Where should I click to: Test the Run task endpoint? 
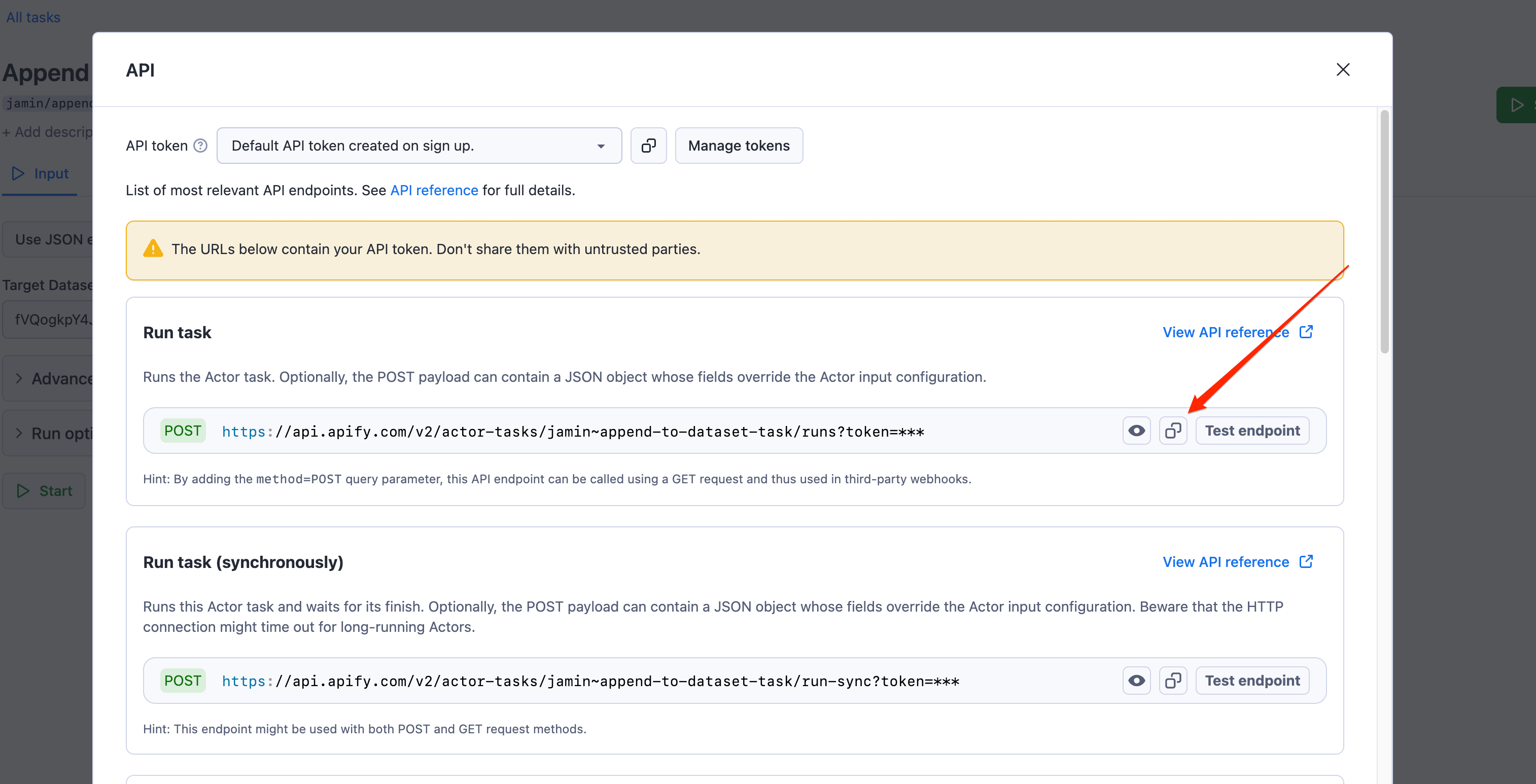(x=1252, y=430)
